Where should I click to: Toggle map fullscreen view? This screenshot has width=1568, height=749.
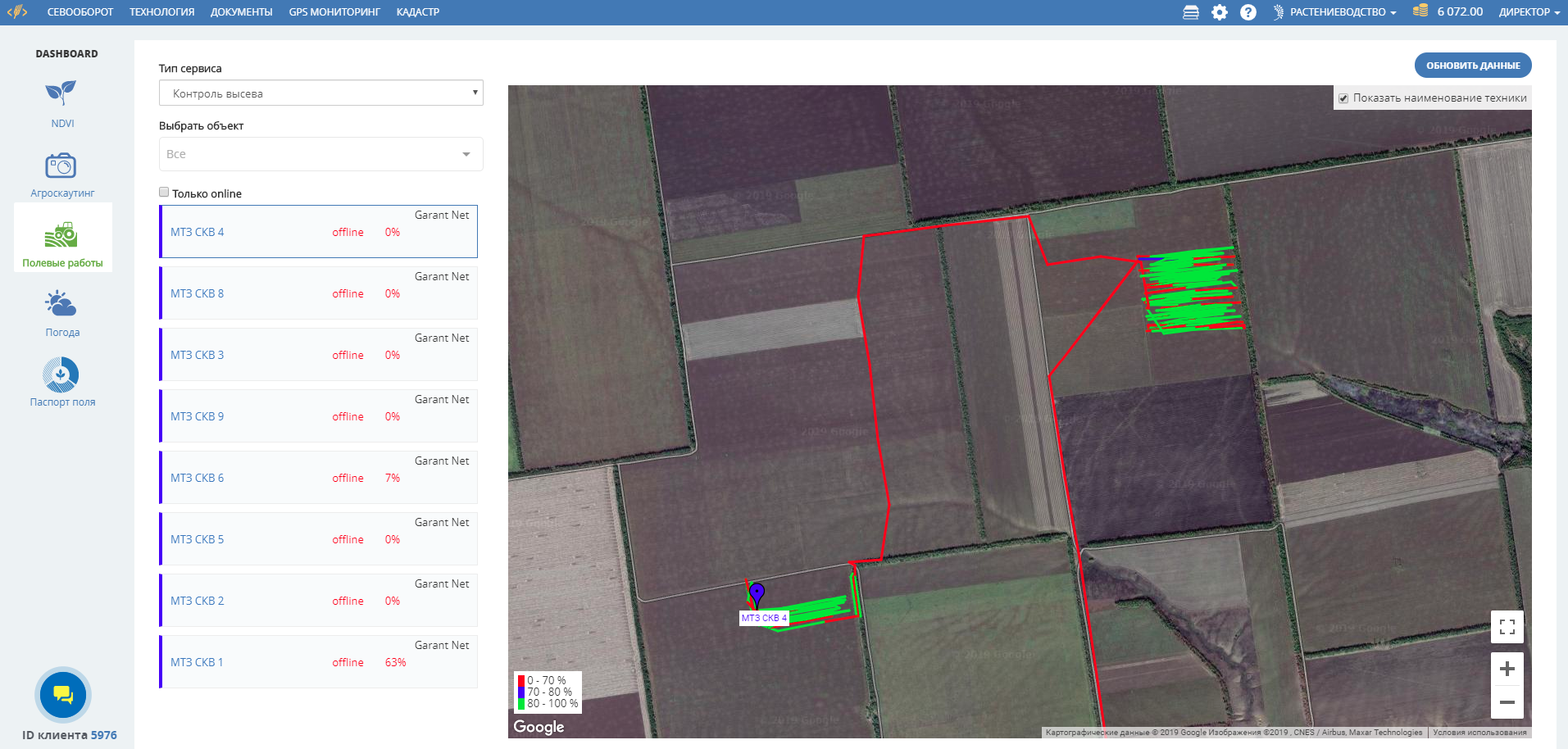(x=1507, y=628)
